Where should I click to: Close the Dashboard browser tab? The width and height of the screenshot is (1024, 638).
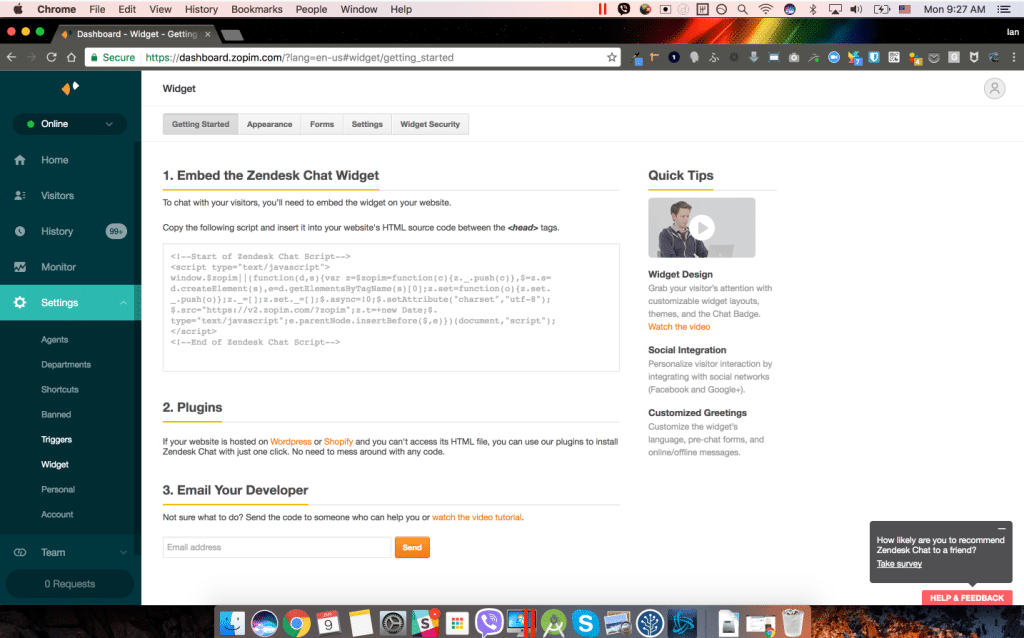(x=208, y=34)
